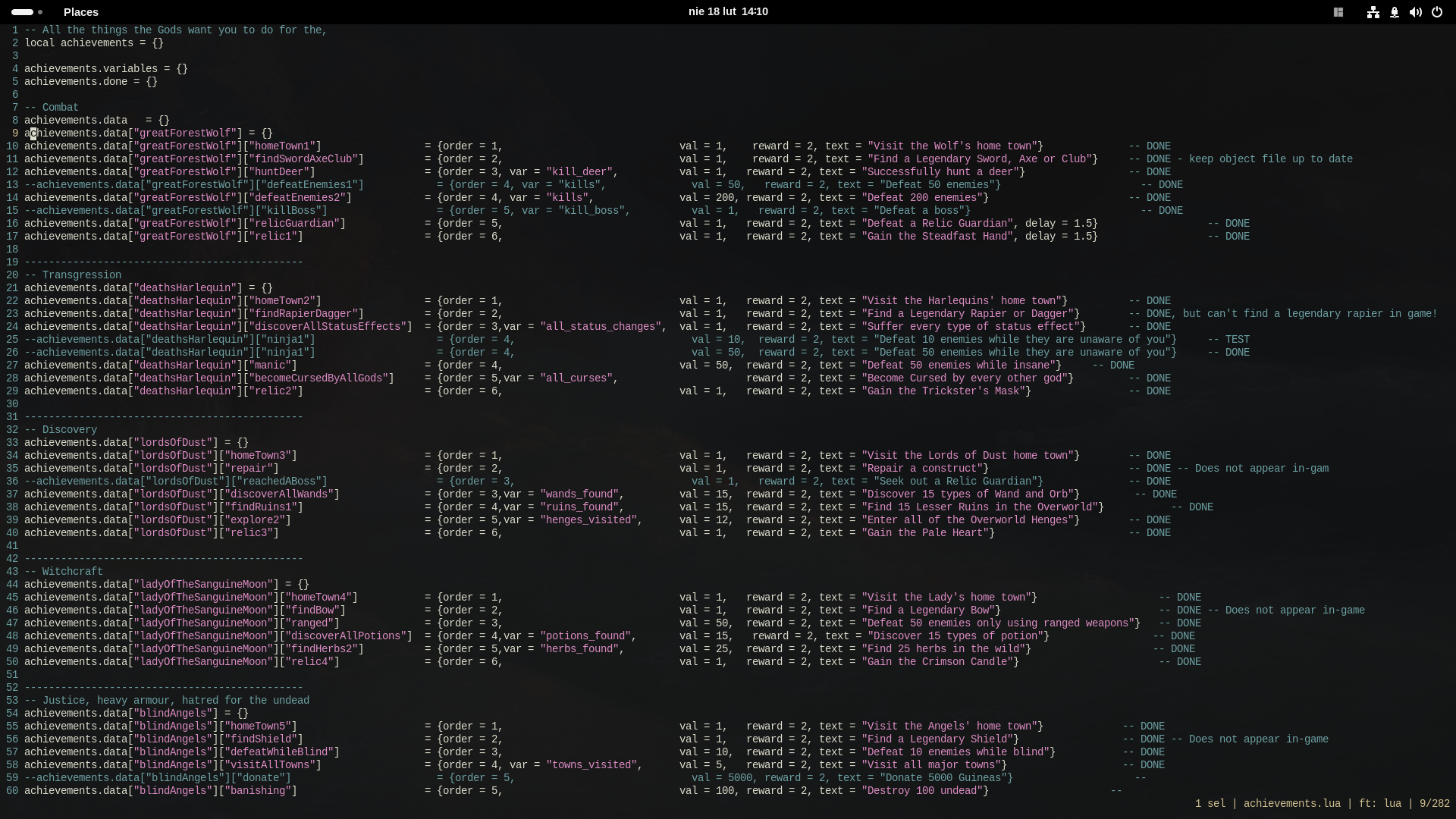Click the "-- TEST" comment on ninja1 line
Screen dimensions: 1456x819
pos(1228,340)
